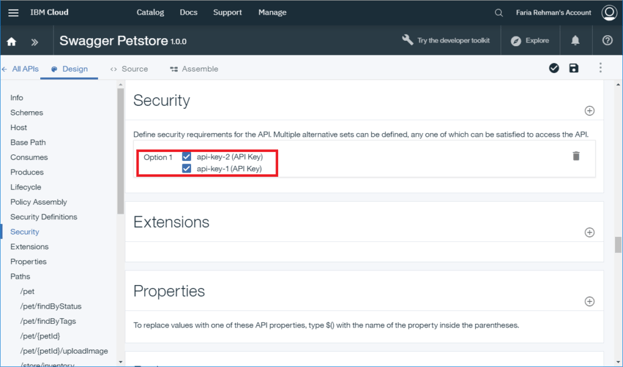Go back to All APIs
Image resolution: width=623 pixels, height=367 pixels.
coord(21,69)
